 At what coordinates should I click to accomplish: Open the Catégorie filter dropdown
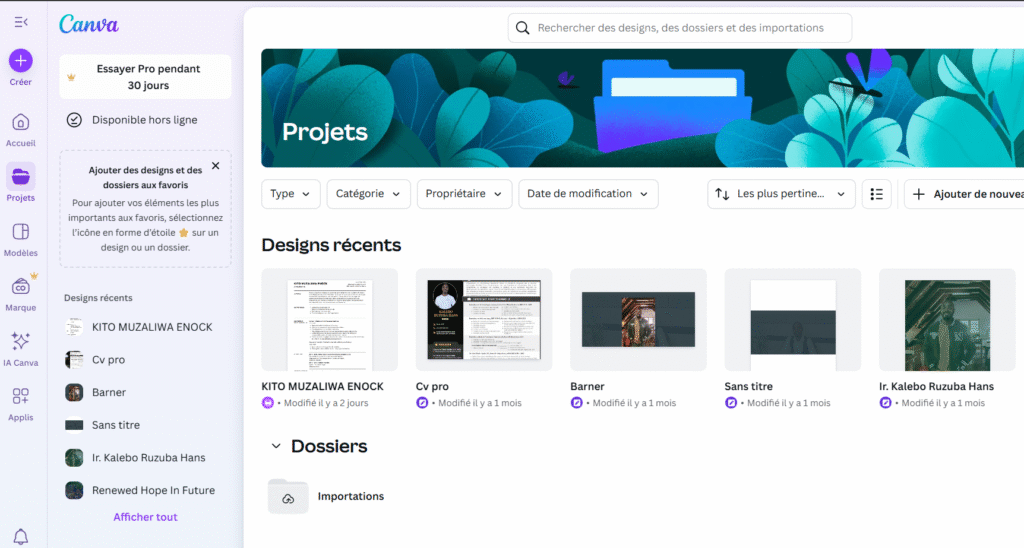click(x=368, y=194)
